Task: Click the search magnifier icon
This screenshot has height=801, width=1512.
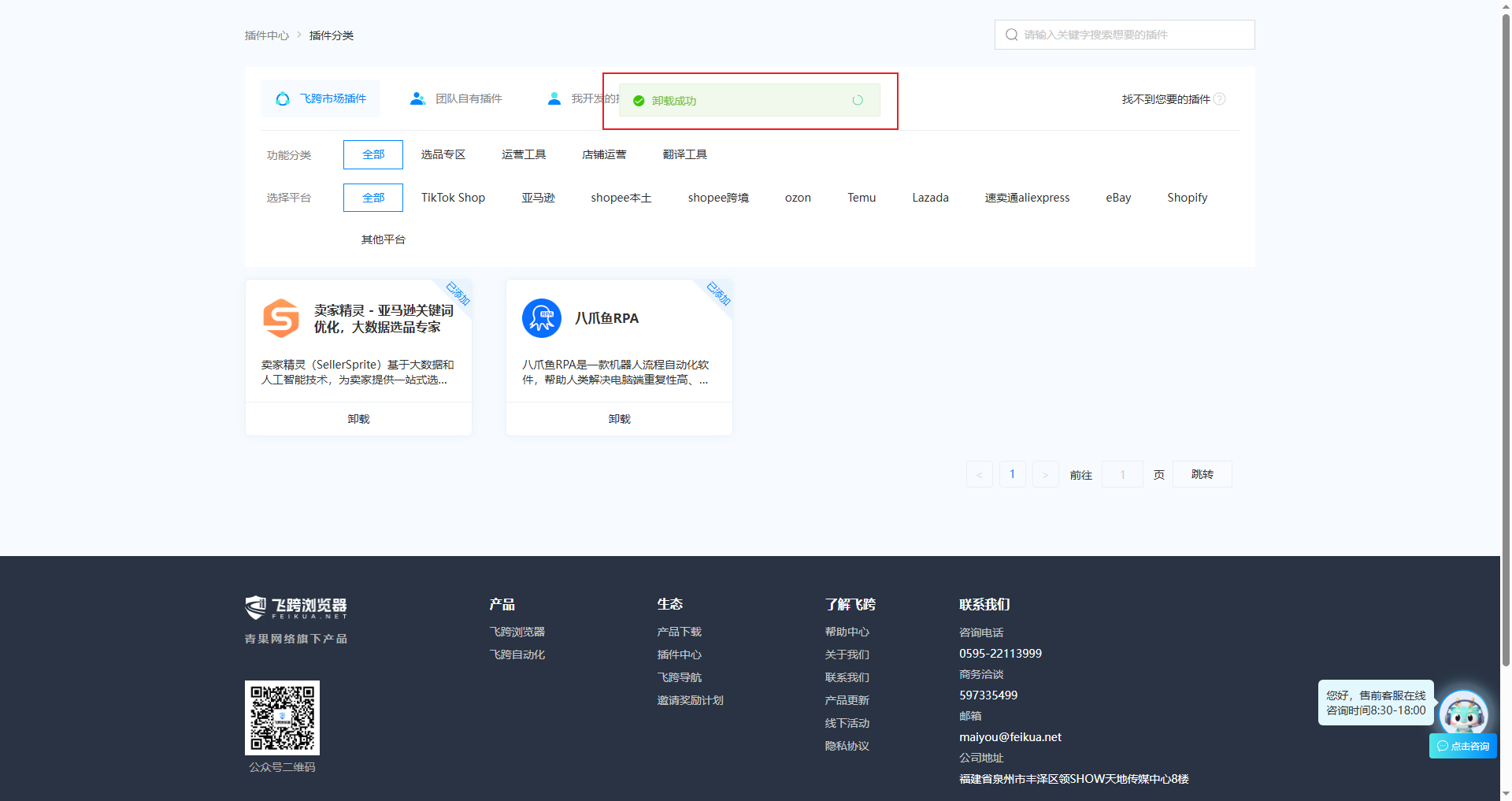Action: (1012, 35)
